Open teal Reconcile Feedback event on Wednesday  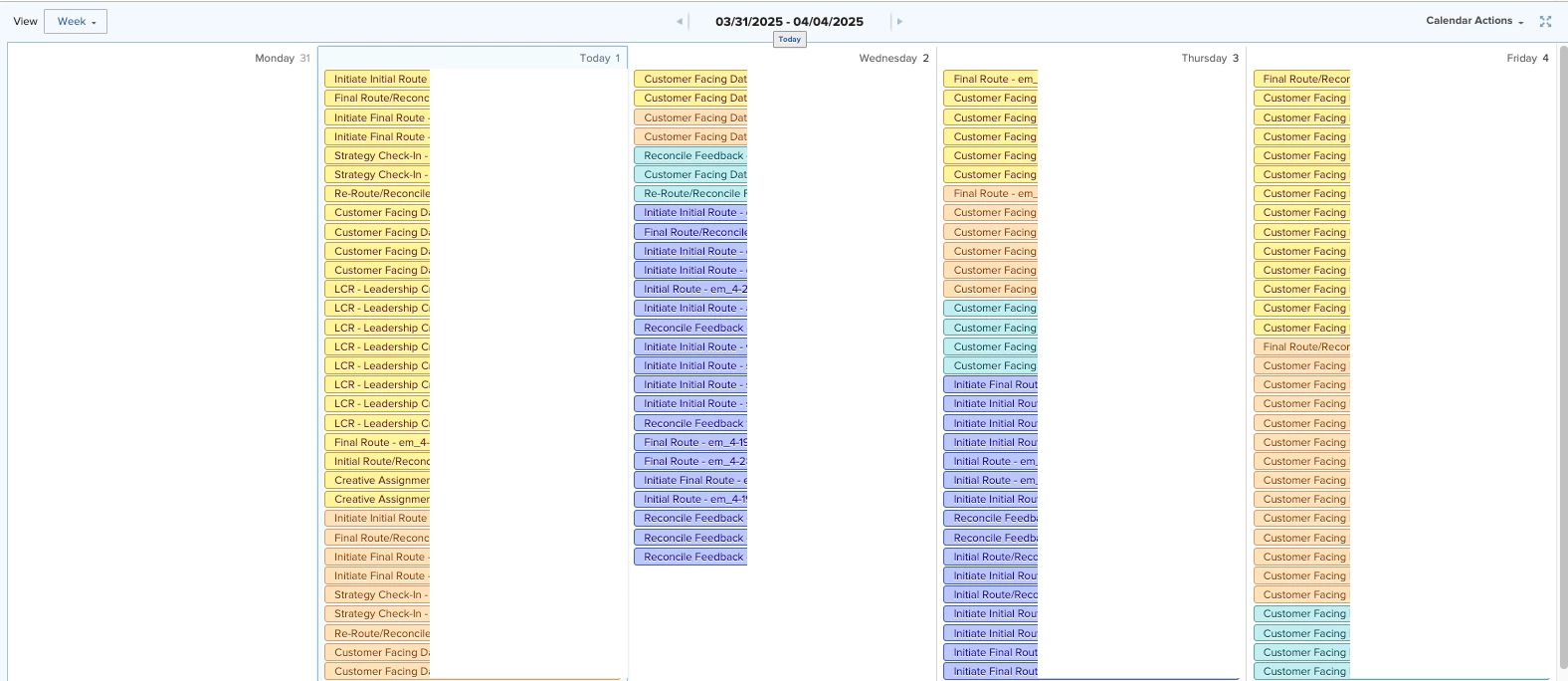[x=690, y=155]
